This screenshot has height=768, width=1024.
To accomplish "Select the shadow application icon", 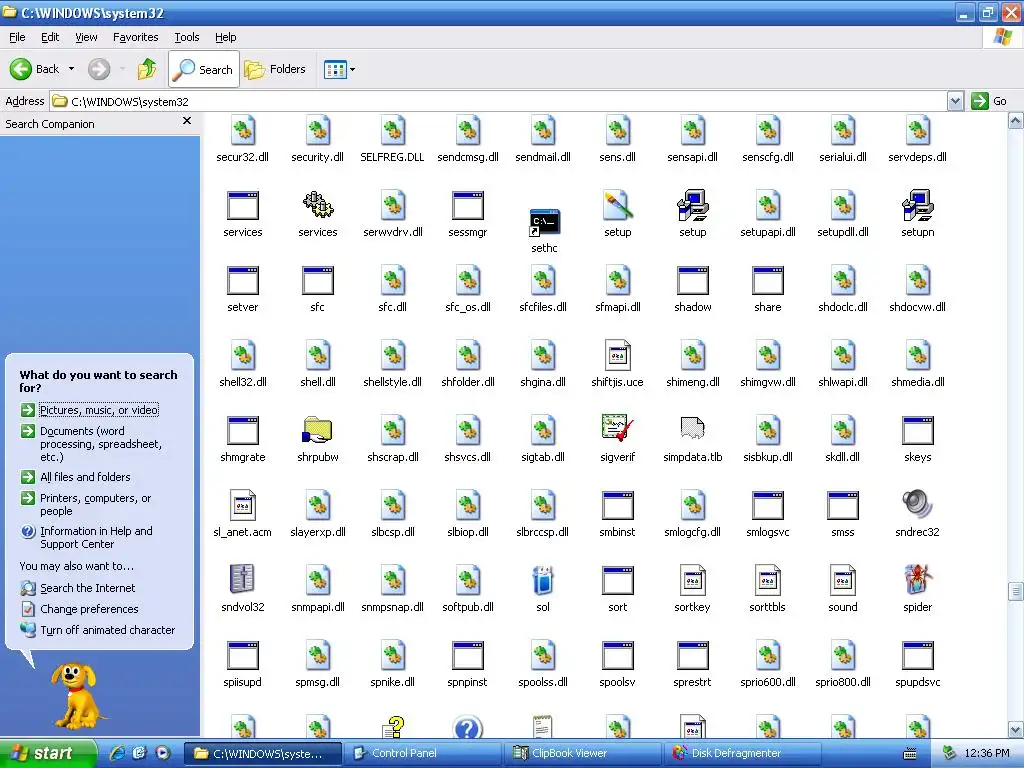I will 692,280.
